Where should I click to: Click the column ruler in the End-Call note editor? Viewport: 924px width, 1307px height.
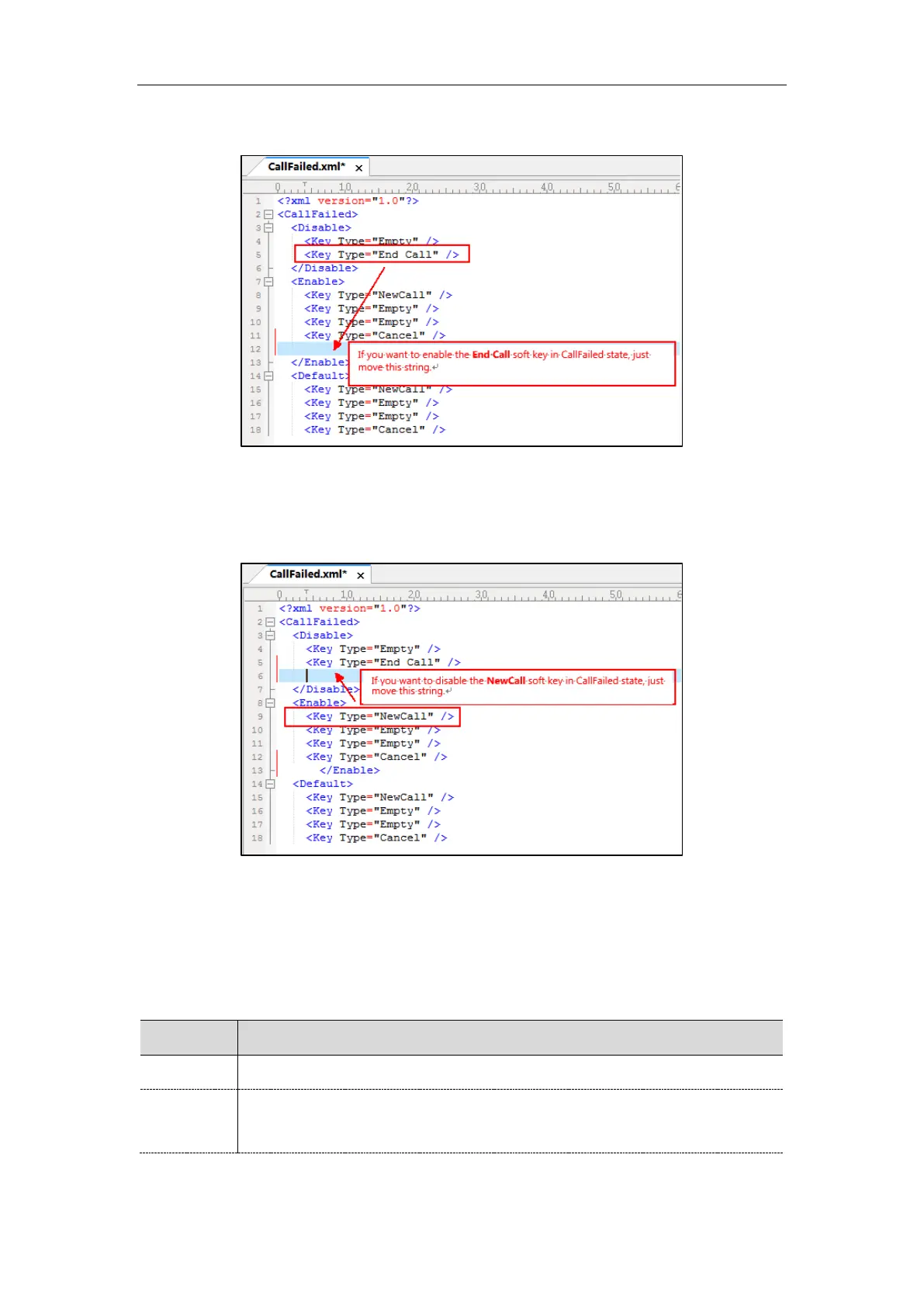coord(477,187)
